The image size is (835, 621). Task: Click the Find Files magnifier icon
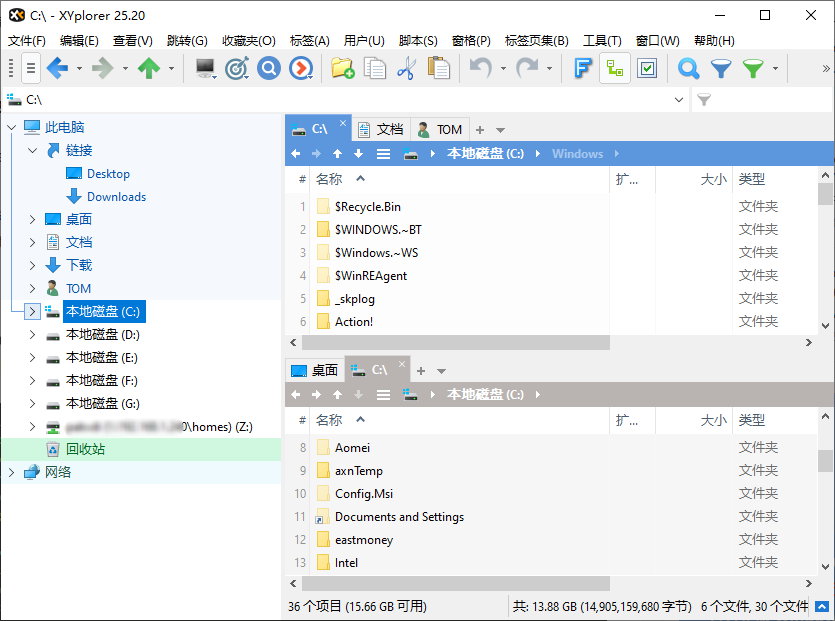click(x=688, y=68)
